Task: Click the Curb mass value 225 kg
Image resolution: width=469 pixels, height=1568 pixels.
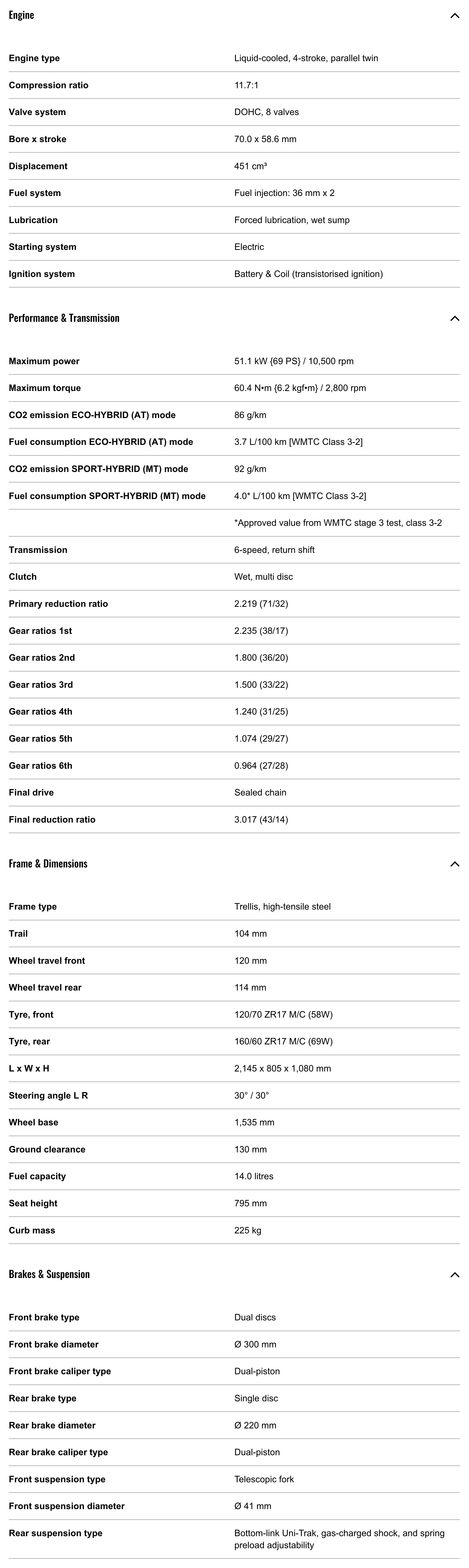Action: pyautogui.click(x=248, y=1230)
